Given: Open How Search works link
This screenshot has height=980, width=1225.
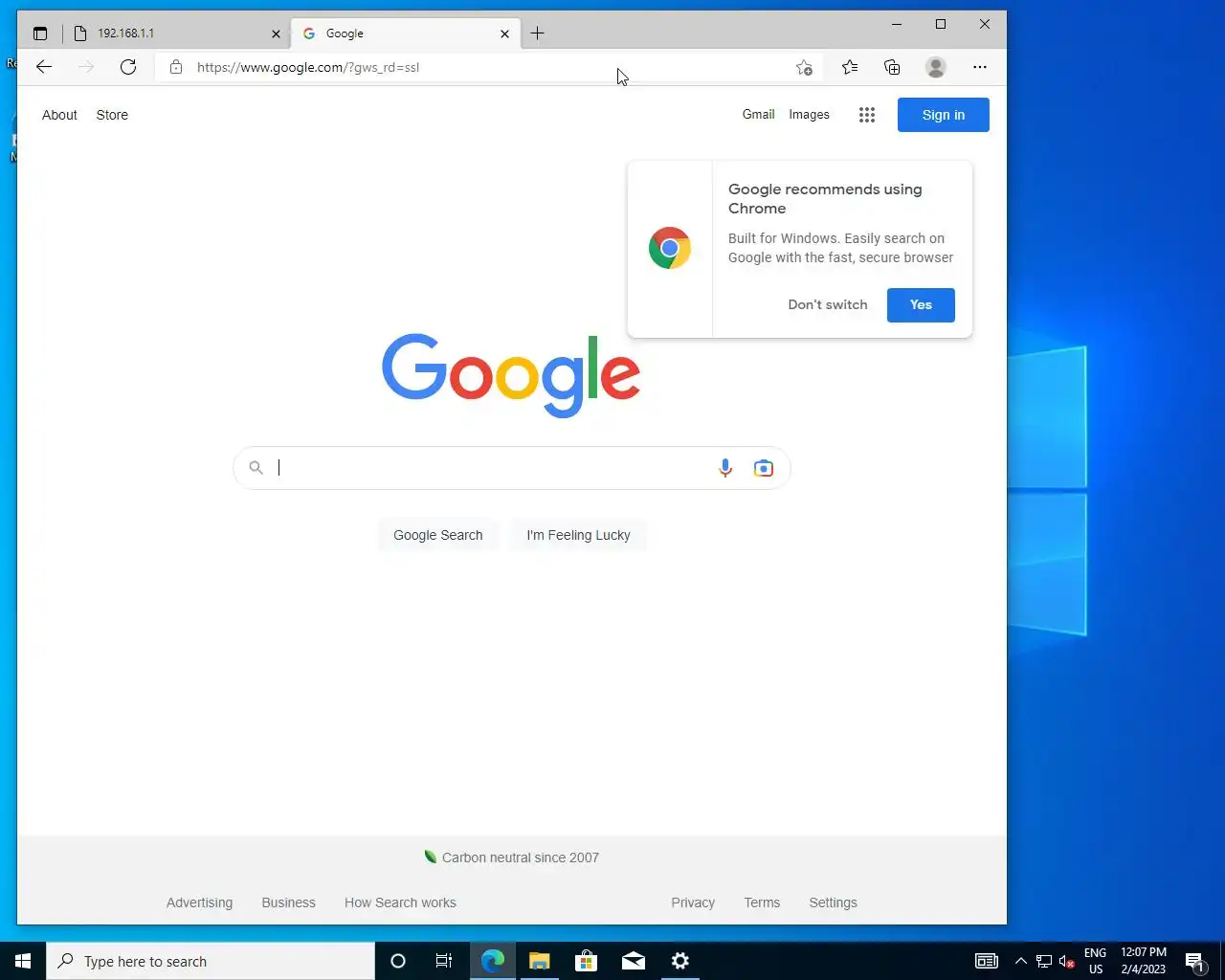Looking at the screenshot, I should 400,902.
